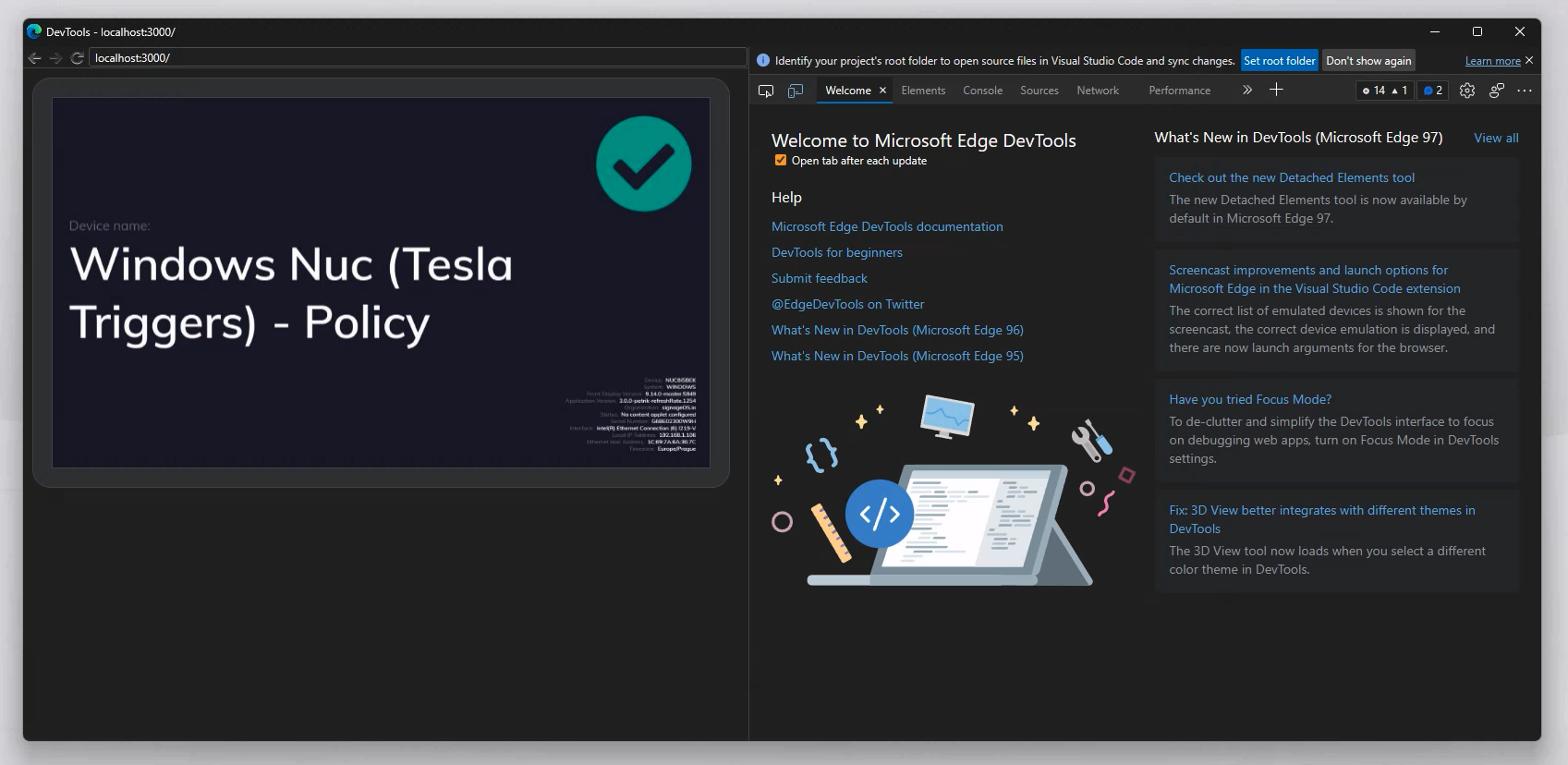Open the 14 errors and 1 warning counter
Image resolution: width=1568 pixels, height=765 pixels.
[1385, 91]
